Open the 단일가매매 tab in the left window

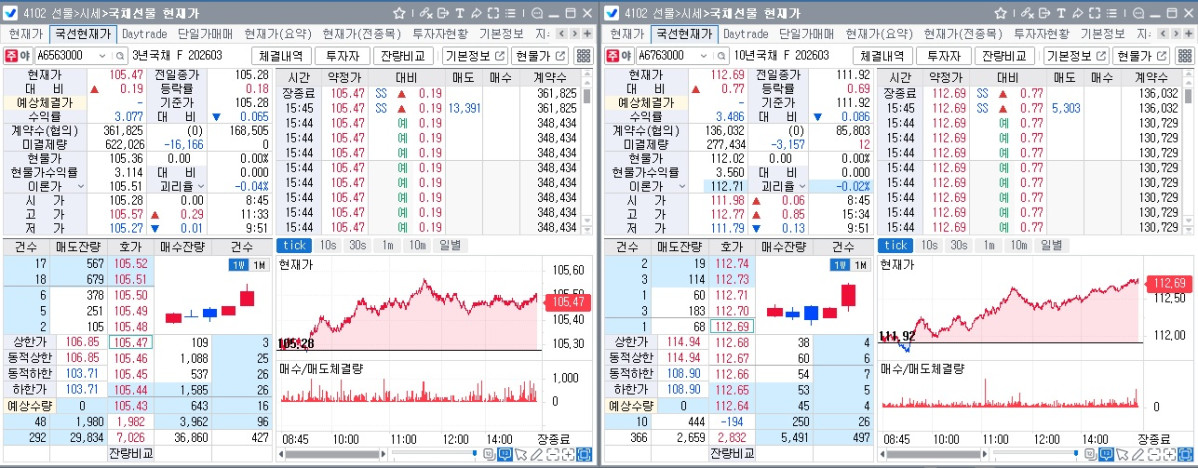tap(206, 34)
